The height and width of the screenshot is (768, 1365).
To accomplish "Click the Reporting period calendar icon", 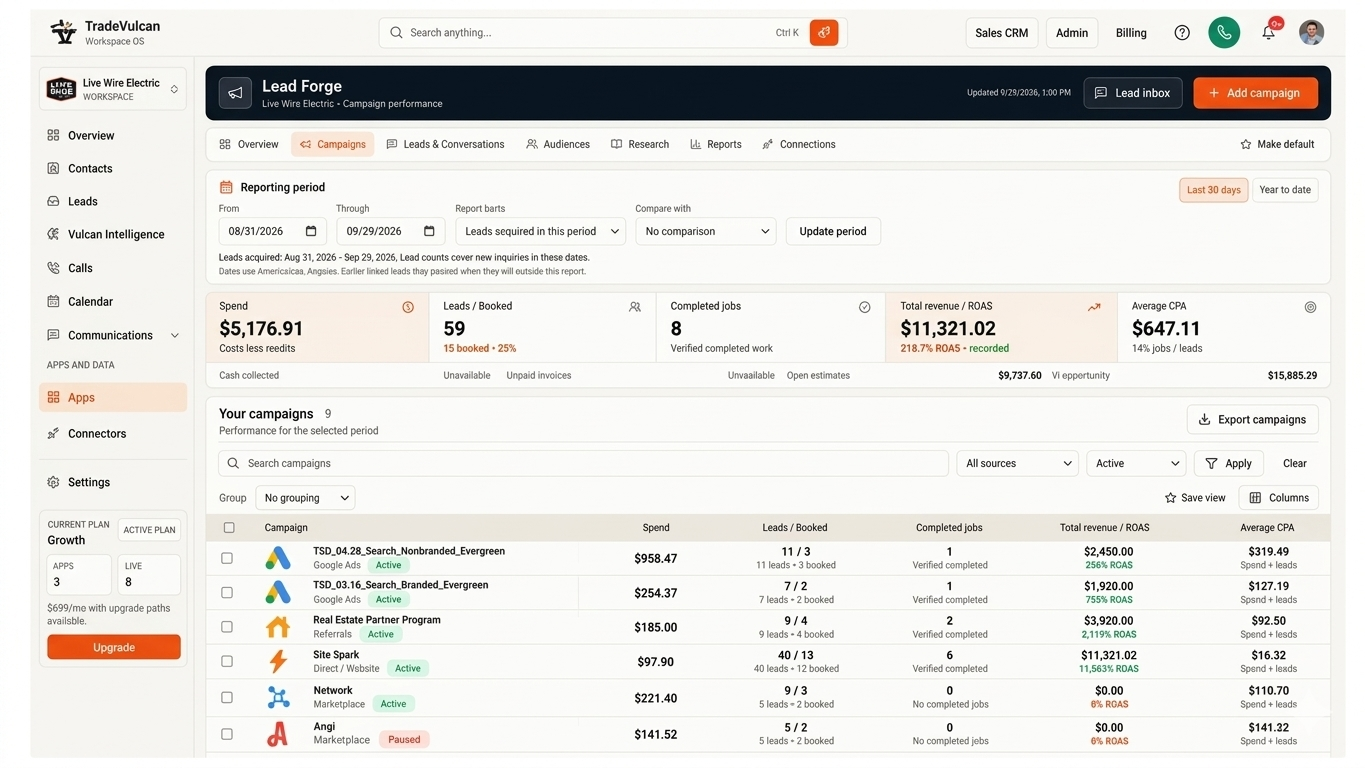I will (x=226, y=187).
